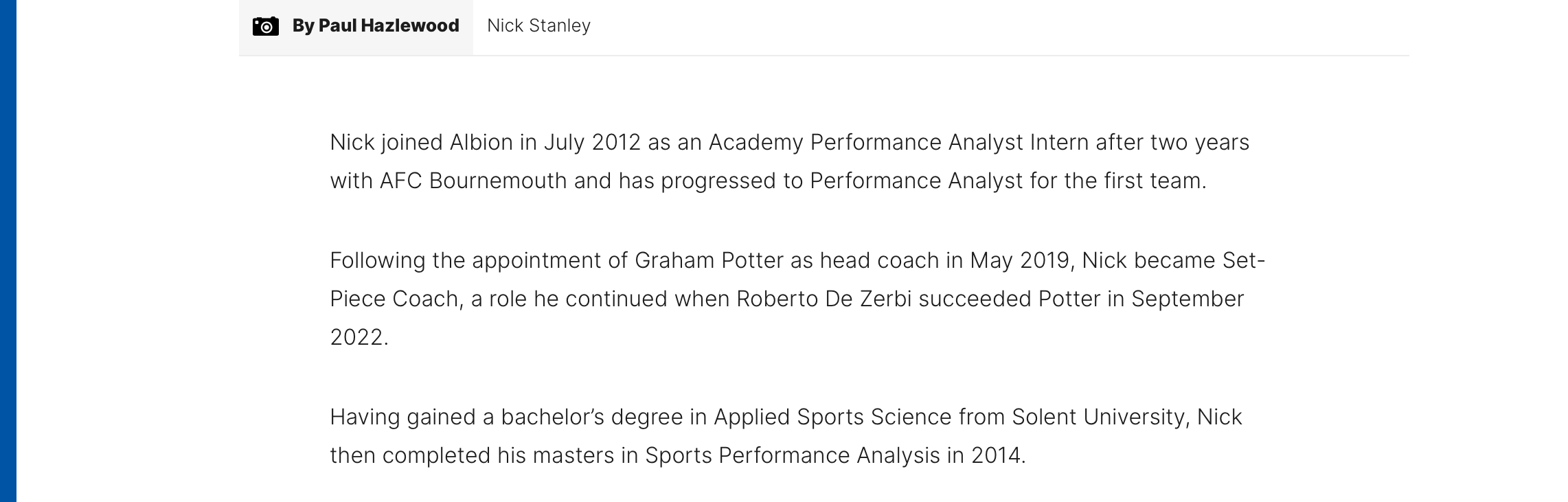
Task: Click the camera icon beside photo credit
Action: click(266, 26)
